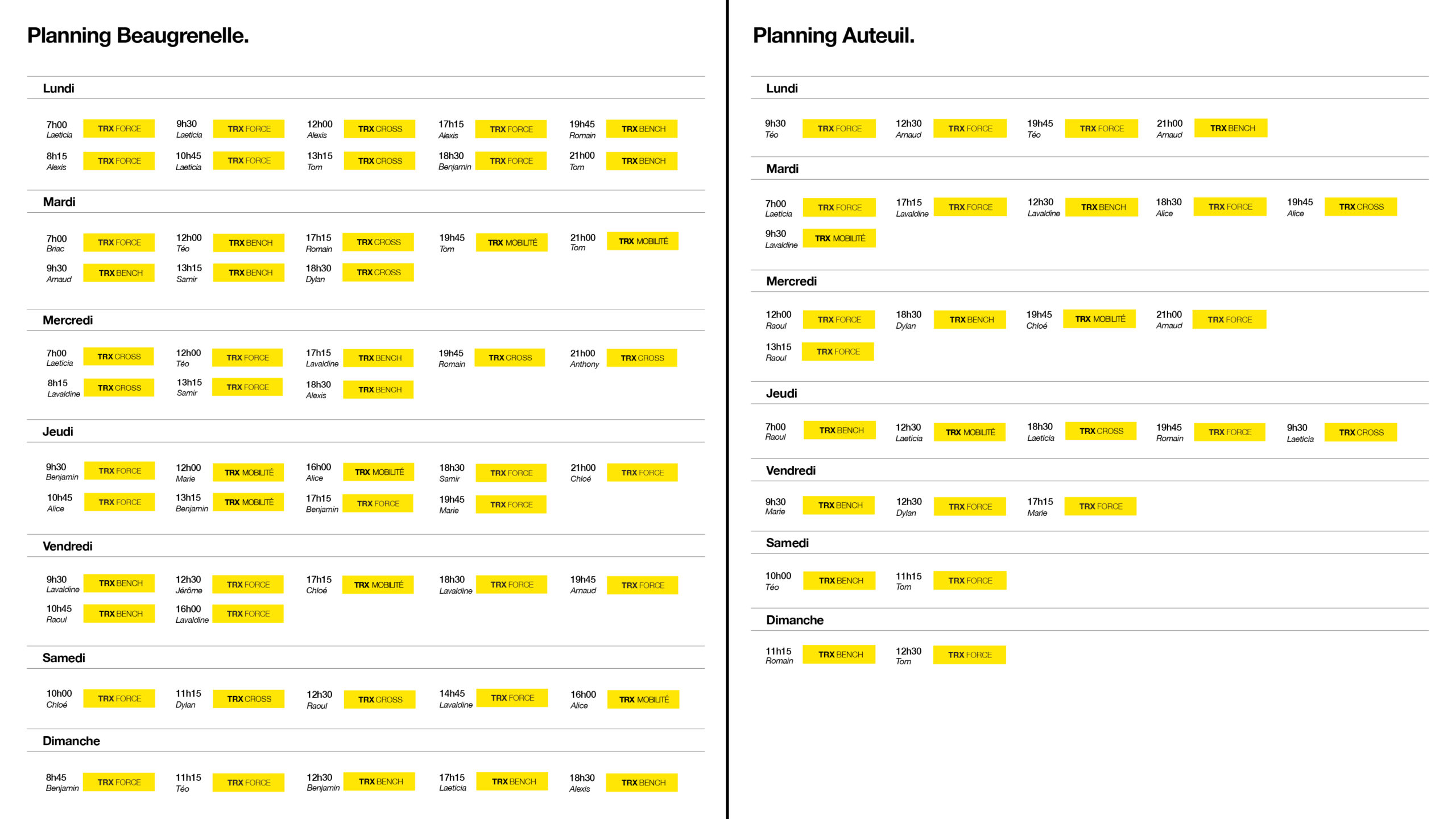Select Beaugrenelle Lundi 21h00 TRX BENCH with Tom

coord(642,161)
